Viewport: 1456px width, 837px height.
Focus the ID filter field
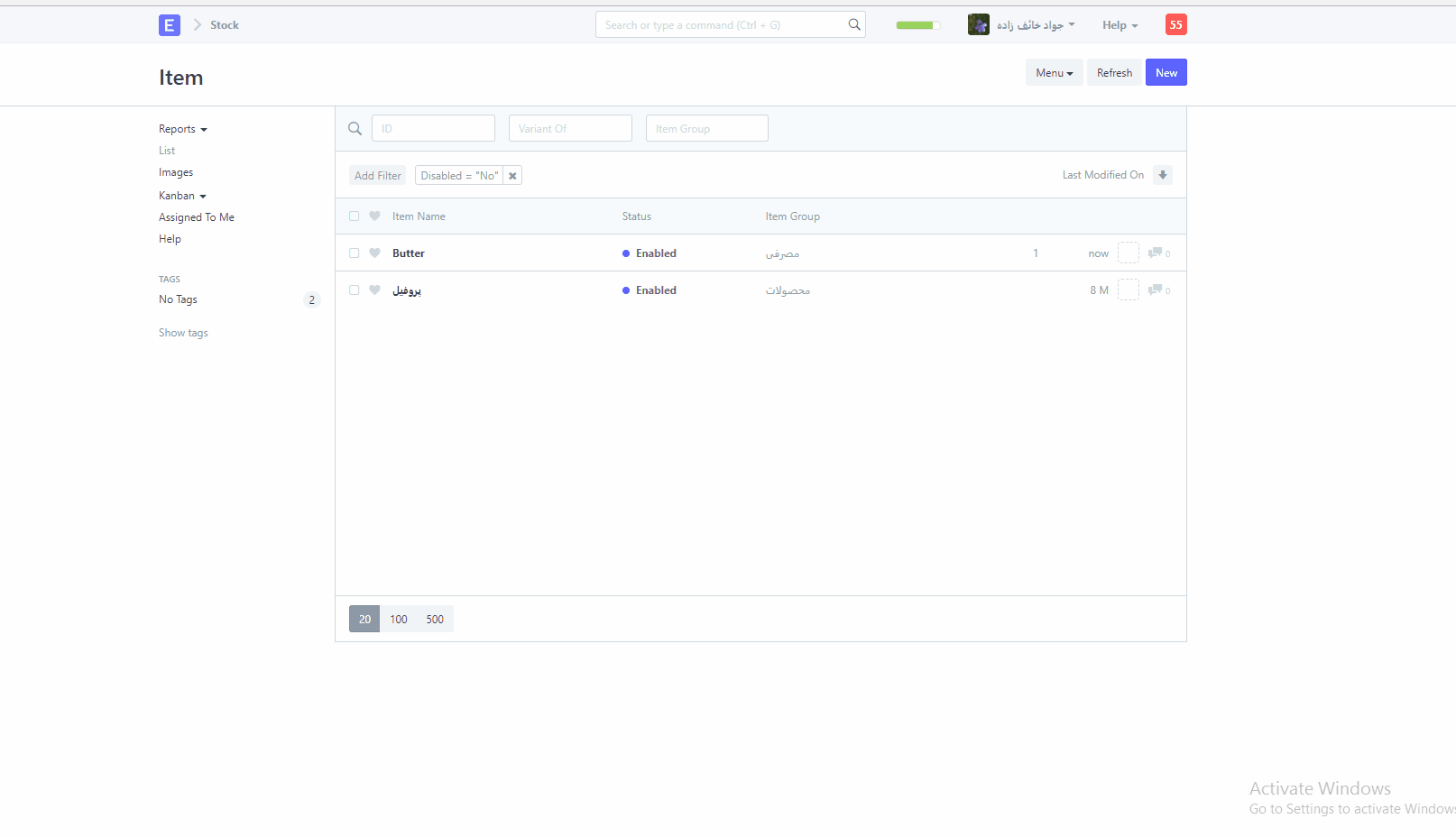[x=433, y=128]
